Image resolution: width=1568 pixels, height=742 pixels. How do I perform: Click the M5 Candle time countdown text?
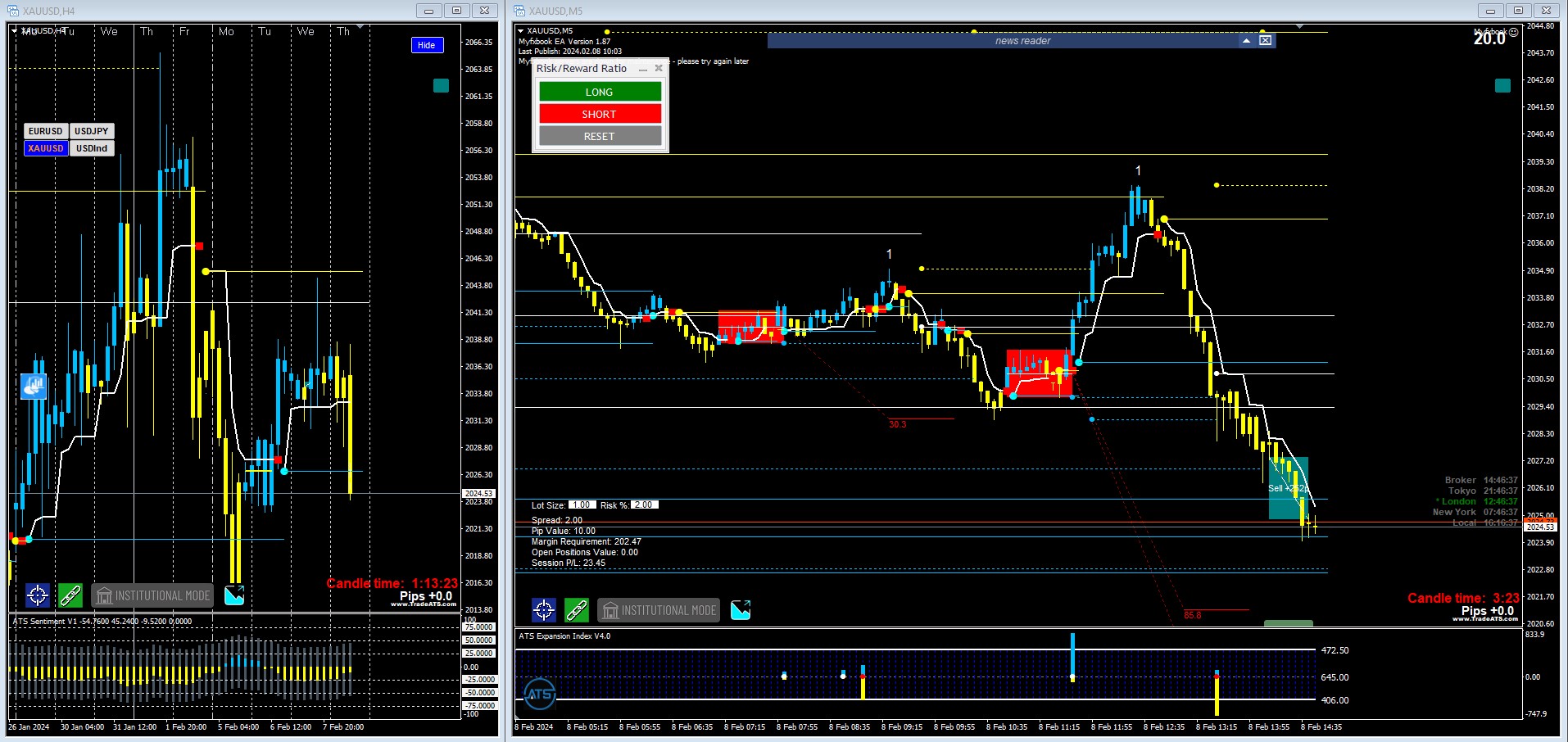pyautogui.click(x=1463, y=598)
